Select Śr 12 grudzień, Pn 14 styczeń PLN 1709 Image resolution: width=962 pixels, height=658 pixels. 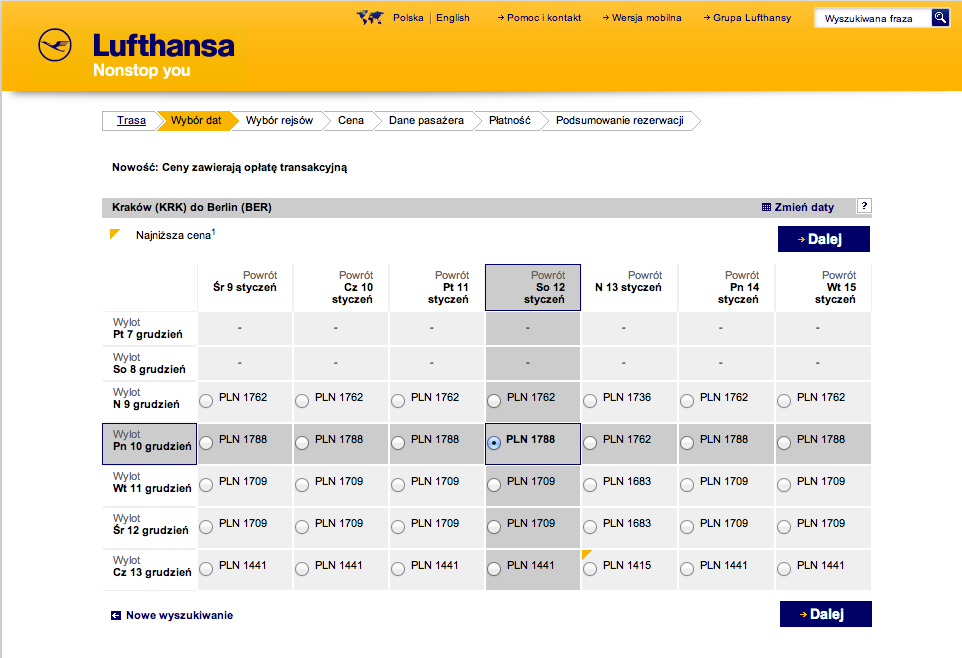687,527
